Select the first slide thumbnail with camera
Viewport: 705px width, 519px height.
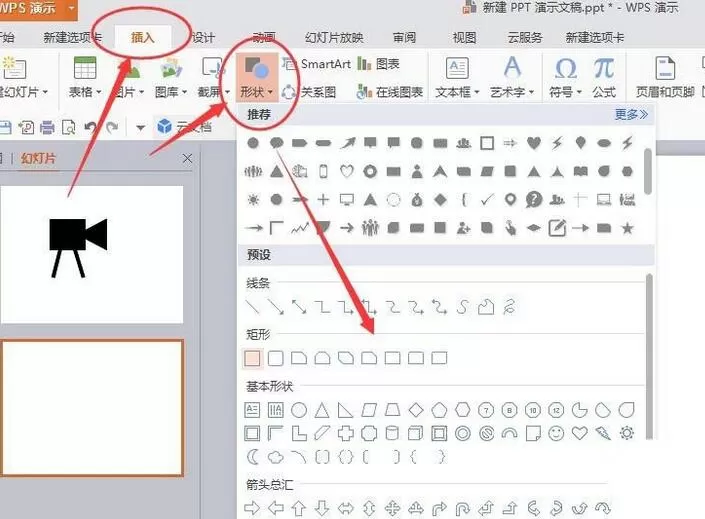[x=92, y=254]
